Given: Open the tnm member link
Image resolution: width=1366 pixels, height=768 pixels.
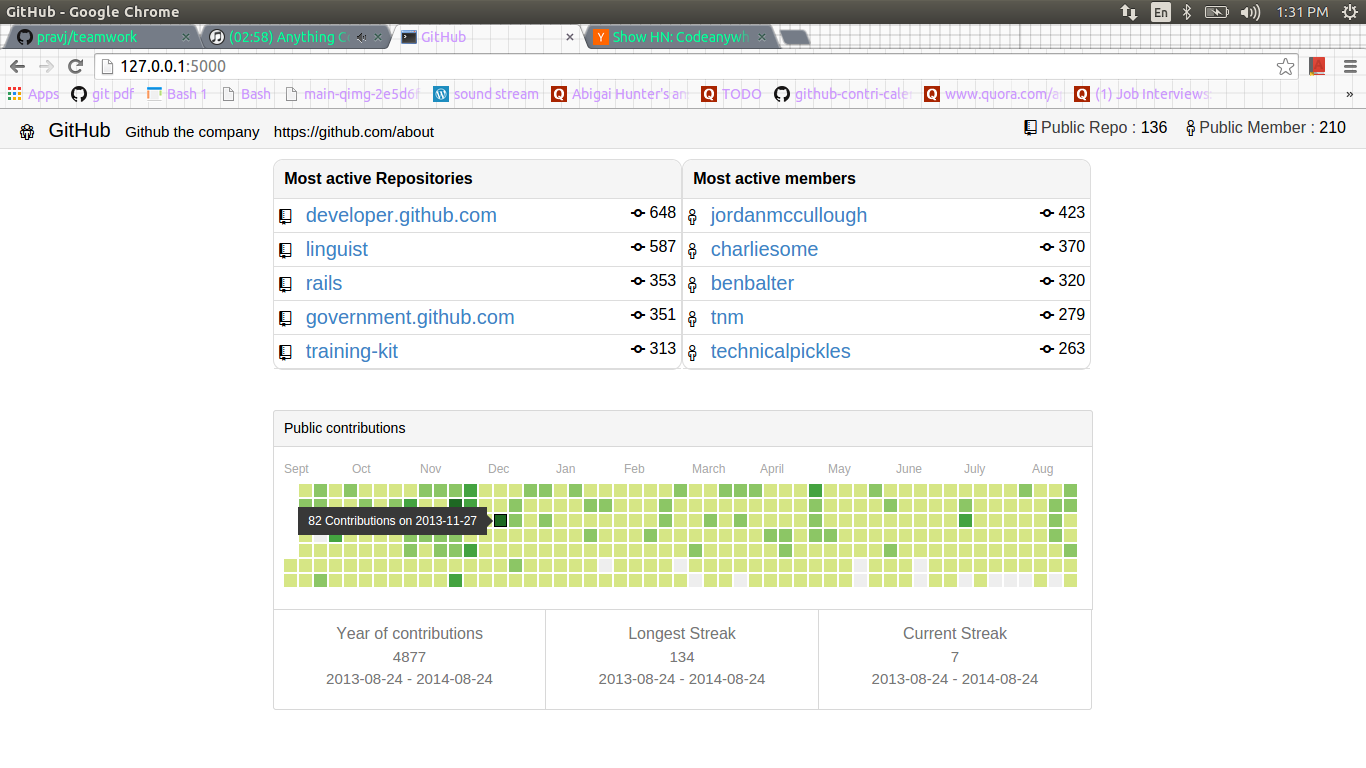Looking at the screenshot, I should 727,317.
